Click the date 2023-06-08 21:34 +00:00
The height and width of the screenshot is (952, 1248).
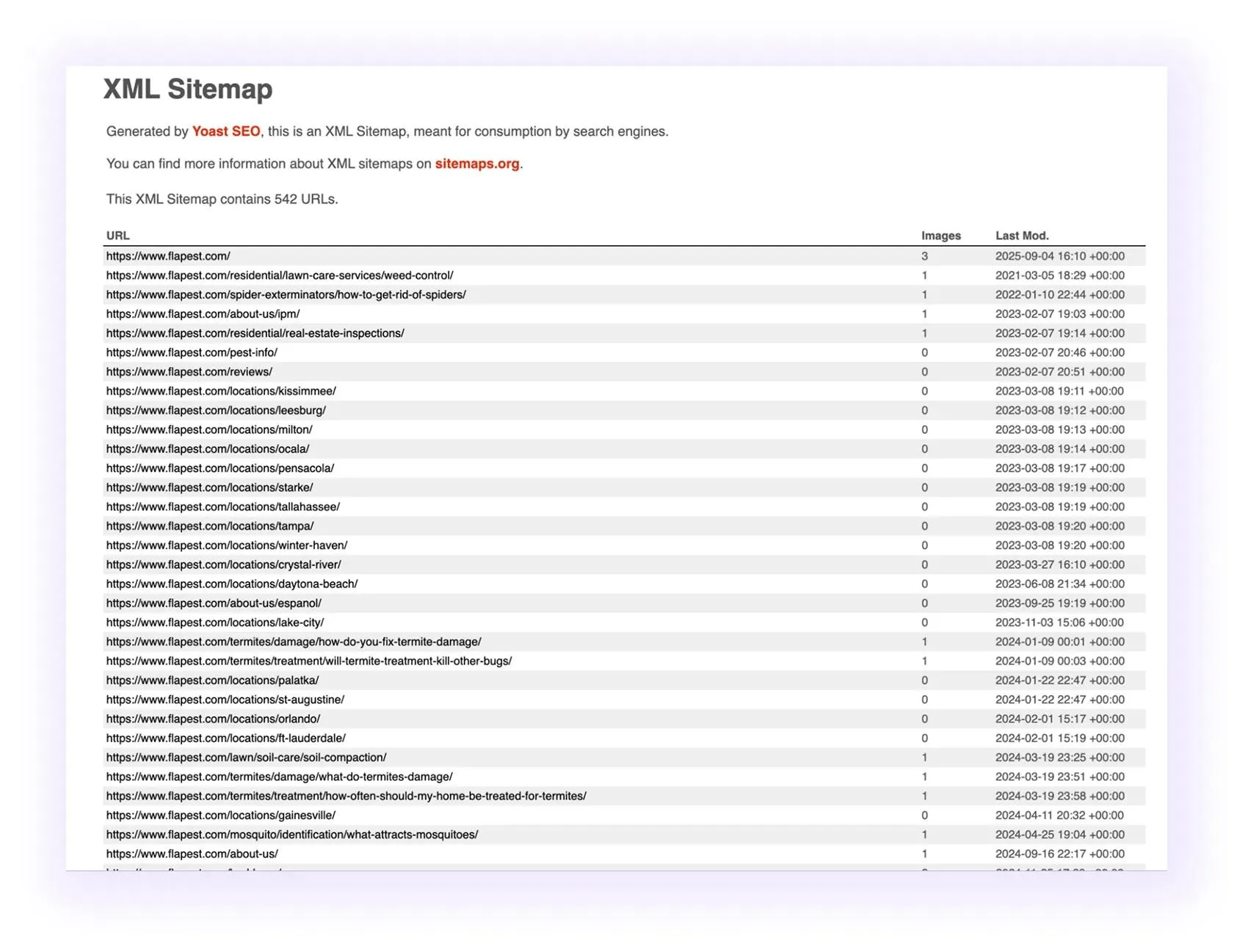[x=1060, y=584]
